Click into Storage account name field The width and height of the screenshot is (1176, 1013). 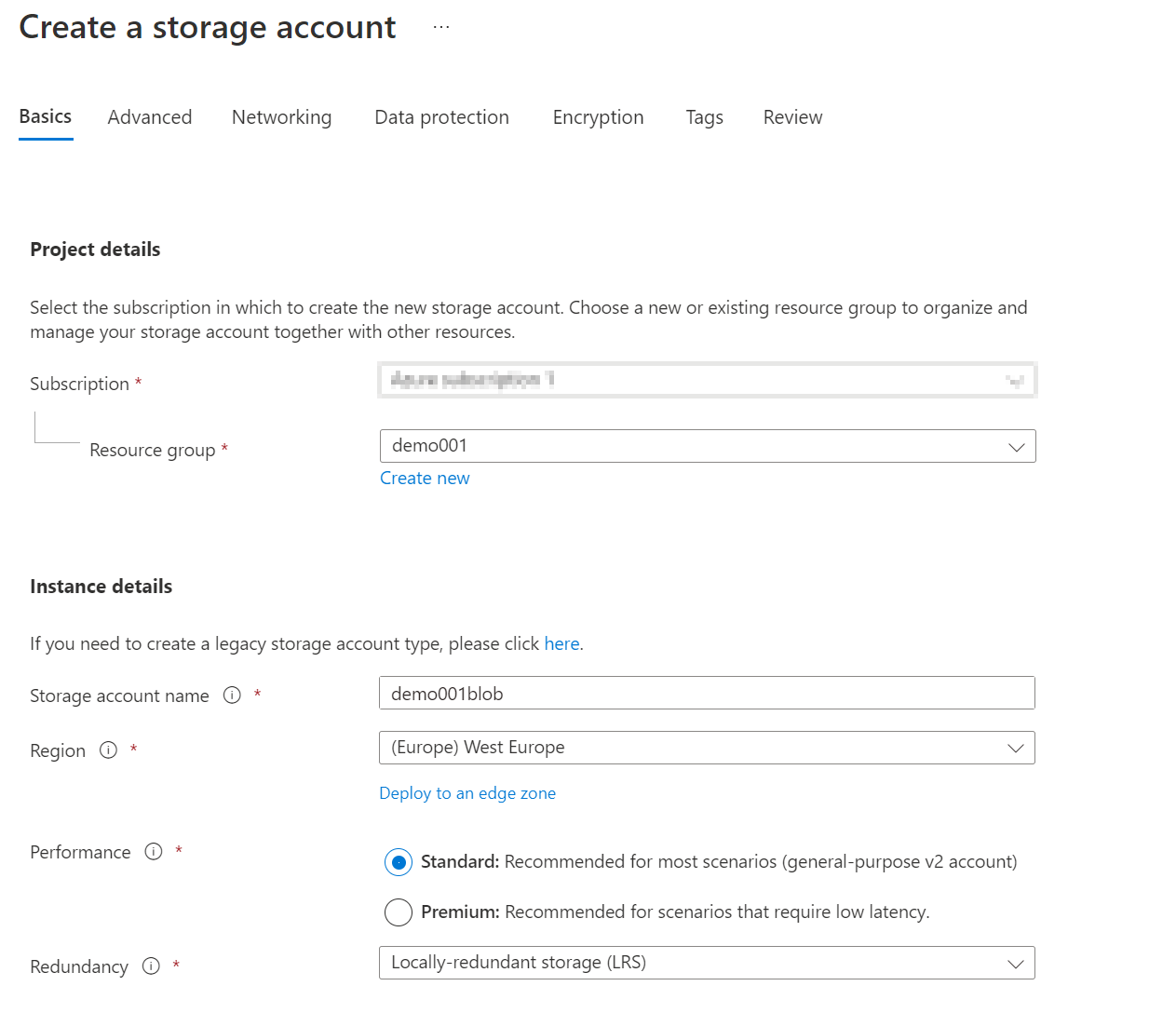click(707, 694)
